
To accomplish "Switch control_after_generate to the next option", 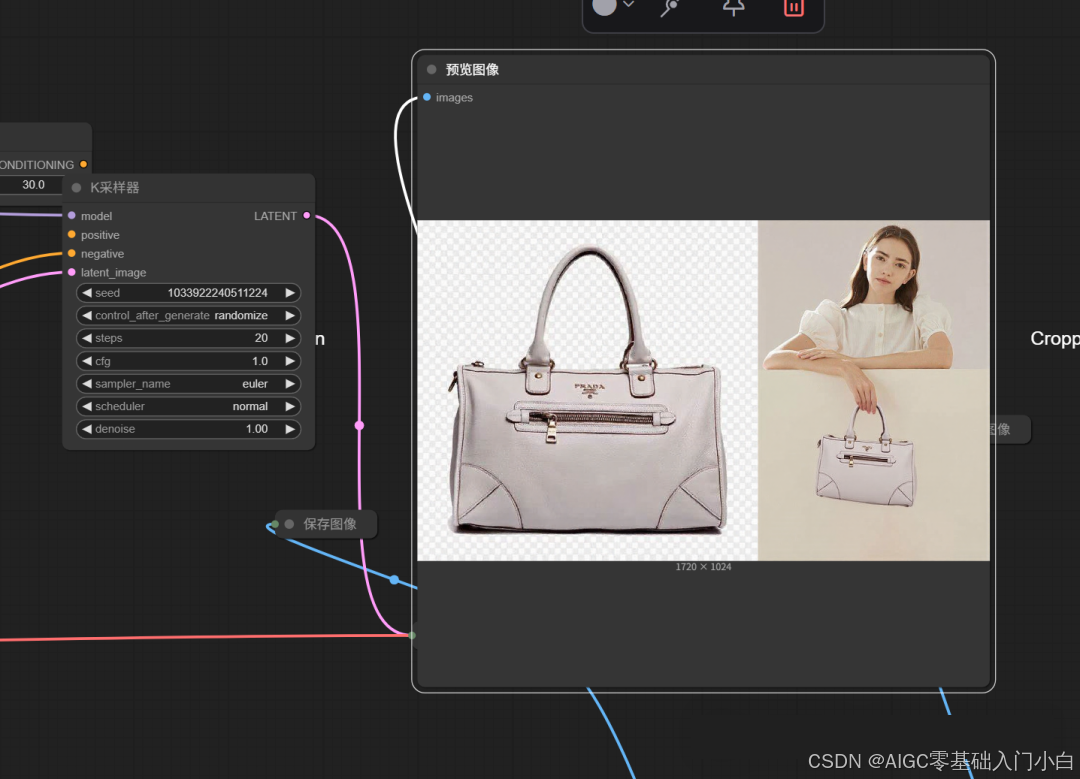I will pos(290,315).
